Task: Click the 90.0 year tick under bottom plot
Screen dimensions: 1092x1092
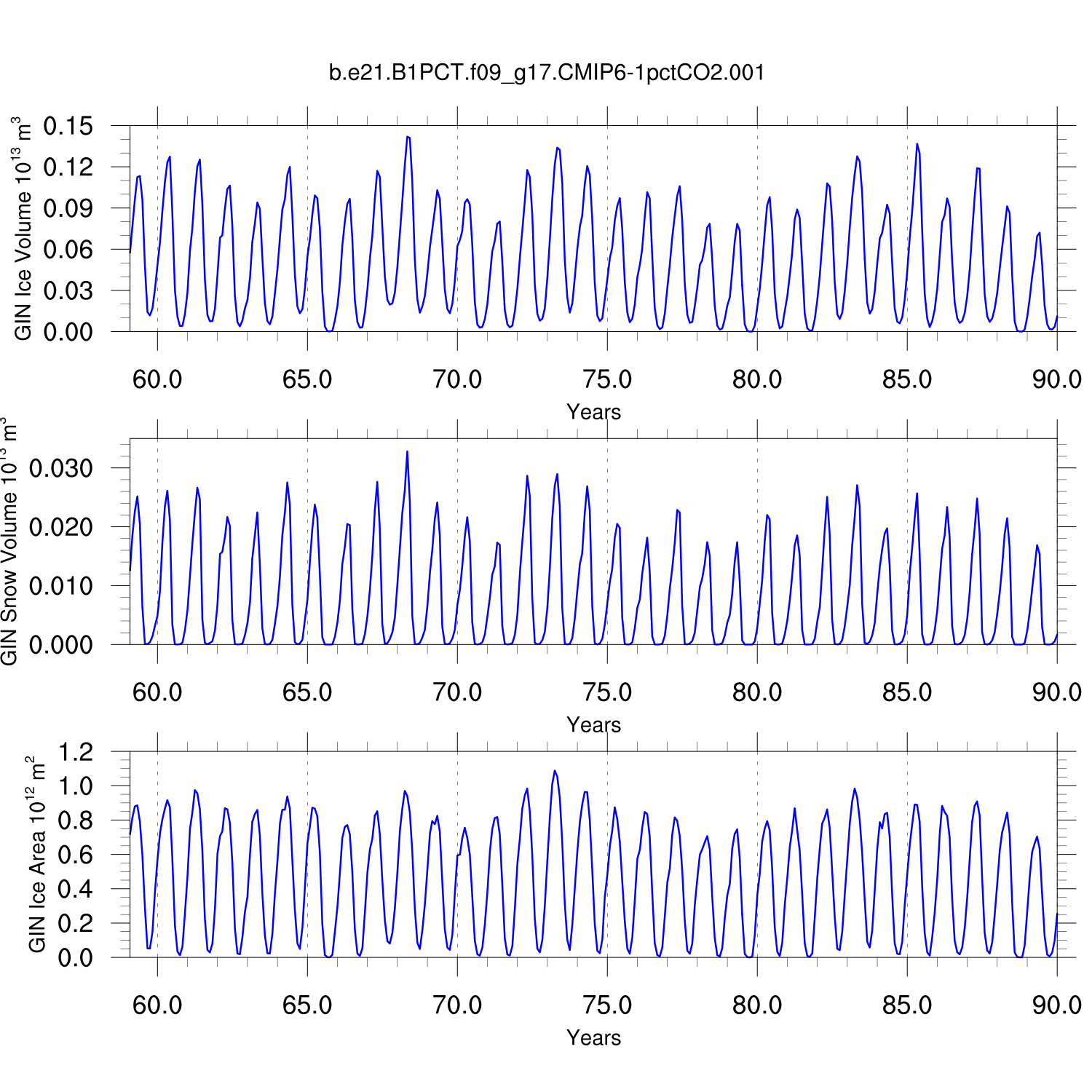Action: click(x=1056, y=1005)
